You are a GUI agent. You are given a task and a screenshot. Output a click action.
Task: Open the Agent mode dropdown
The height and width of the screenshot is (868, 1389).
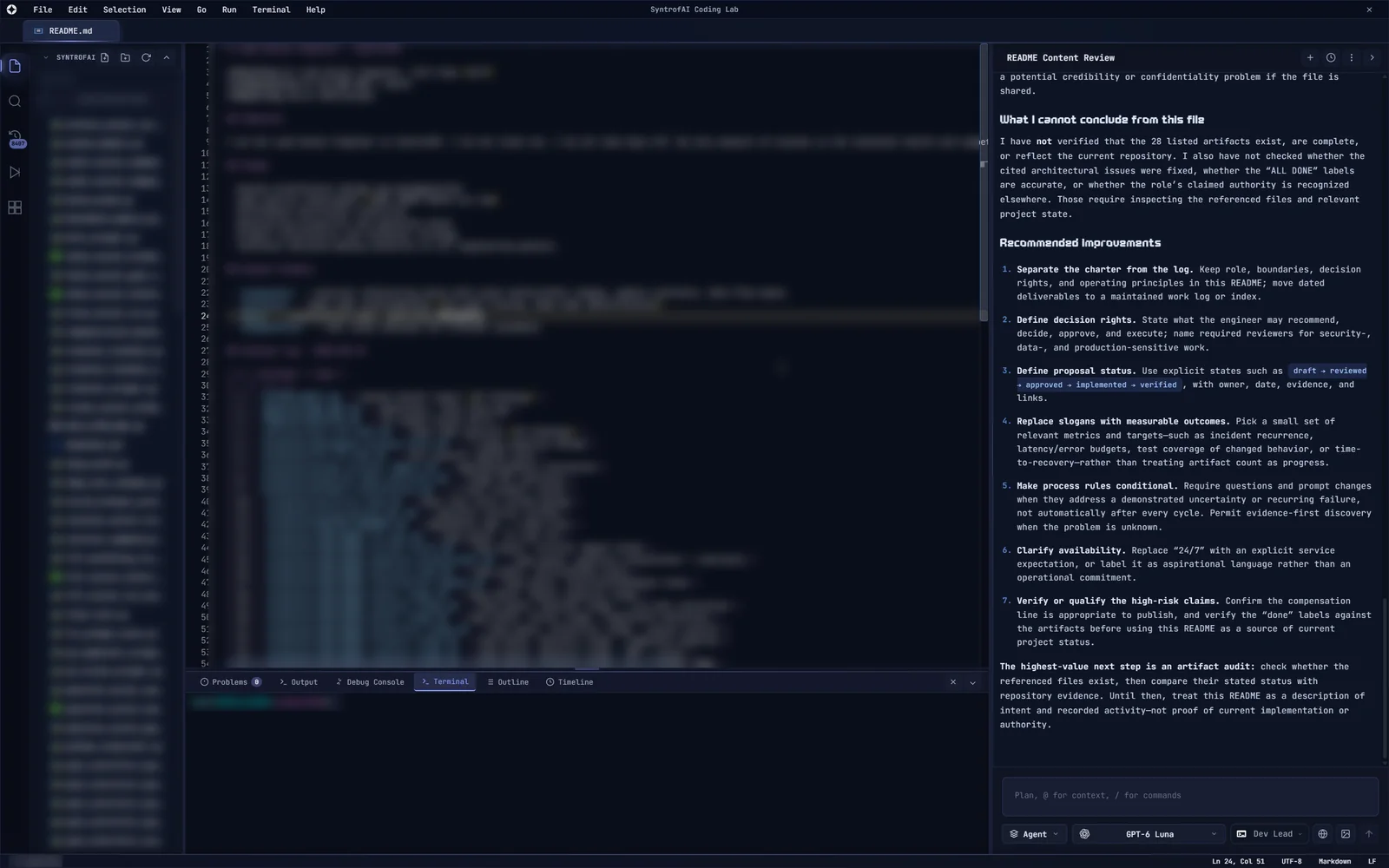[x=1034, y=833]
